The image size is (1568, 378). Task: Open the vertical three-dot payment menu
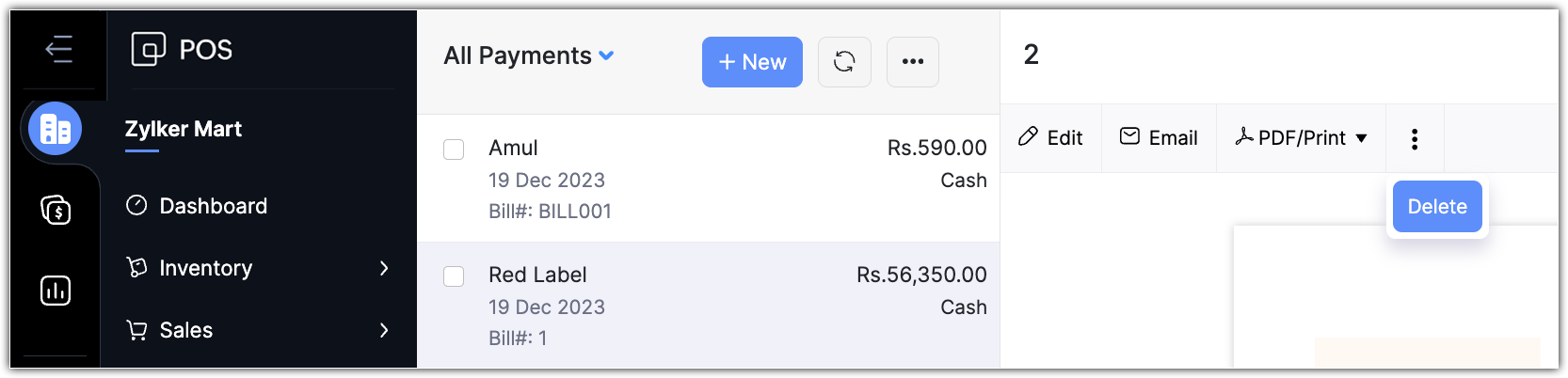point(1414,139)
